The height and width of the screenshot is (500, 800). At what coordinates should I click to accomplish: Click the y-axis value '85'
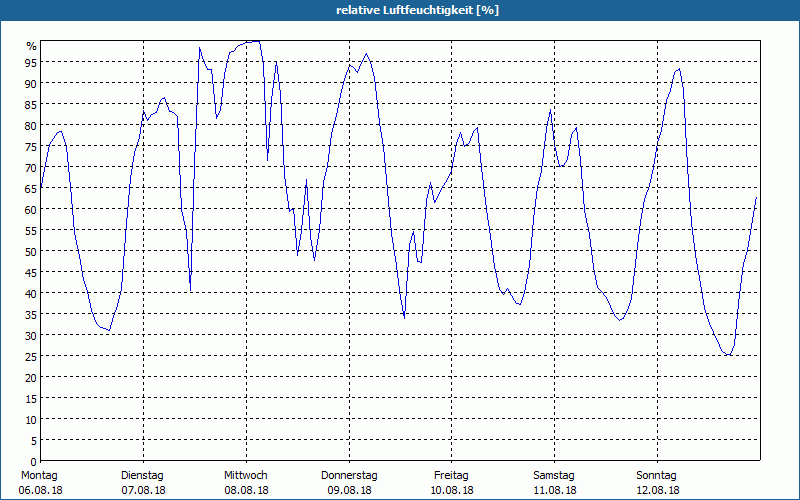pyautogui.click(x=31, y=105)
